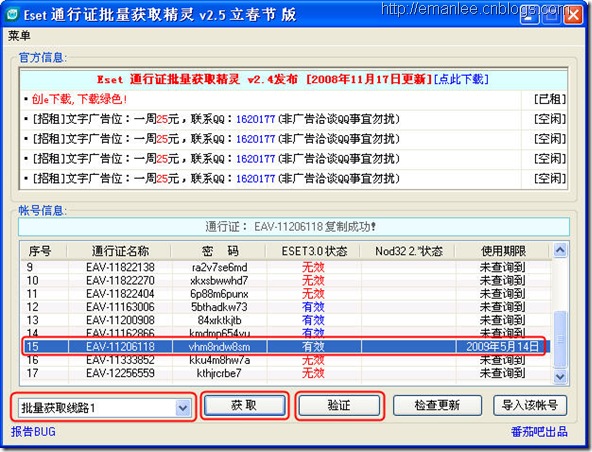The height and width of the screenshot is (452, 592).
Task: Select row EAV-11163006
Action: click(x=286, y=307)
